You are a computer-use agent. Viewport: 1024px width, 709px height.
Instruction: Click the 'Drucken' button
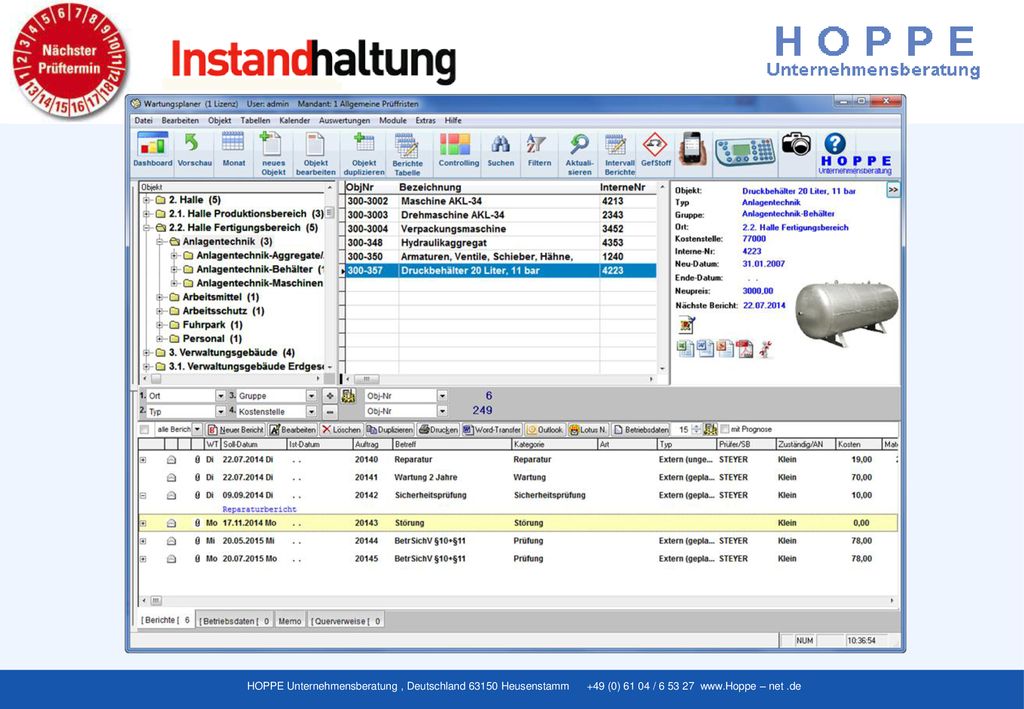pyautogui.click(x=438, y=430)
